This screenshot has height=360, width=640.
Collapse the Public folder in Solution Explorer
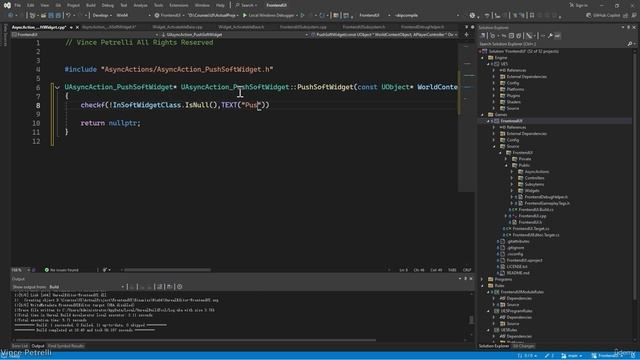point(506,165)
